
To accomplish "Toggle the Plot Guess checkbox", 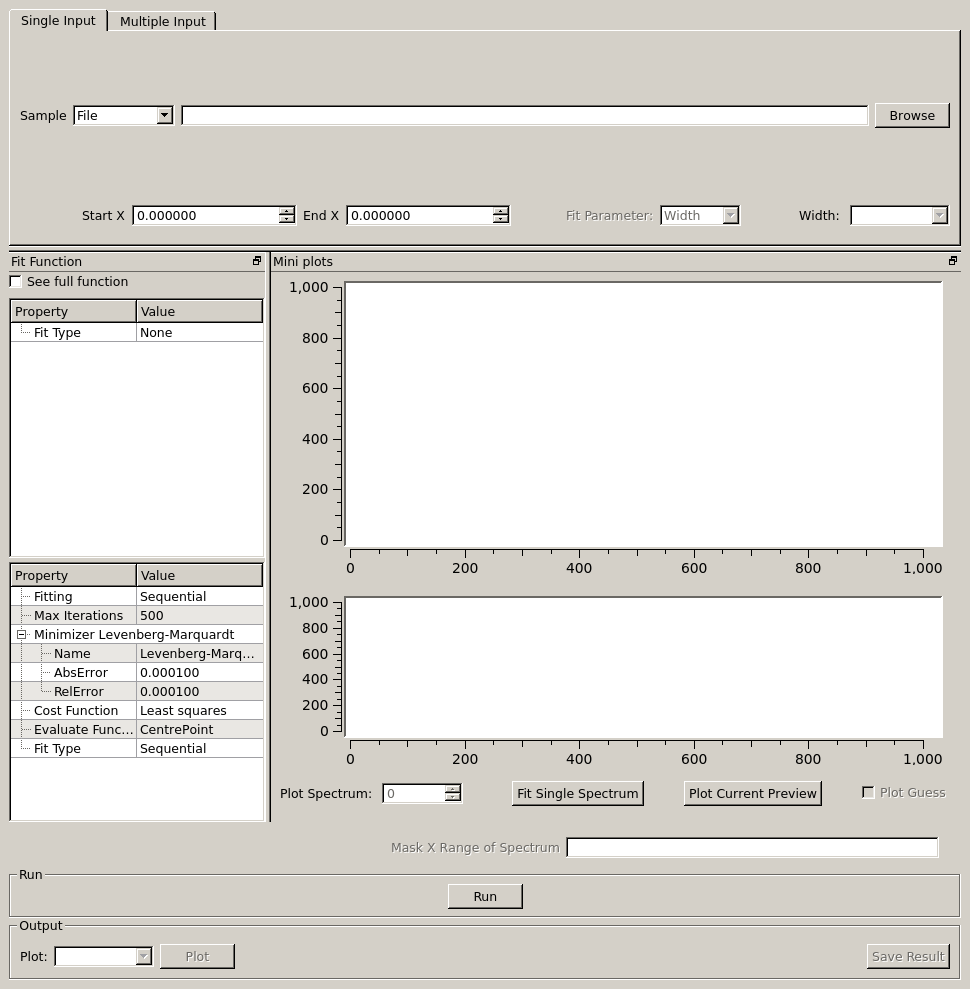I will 868,792.
